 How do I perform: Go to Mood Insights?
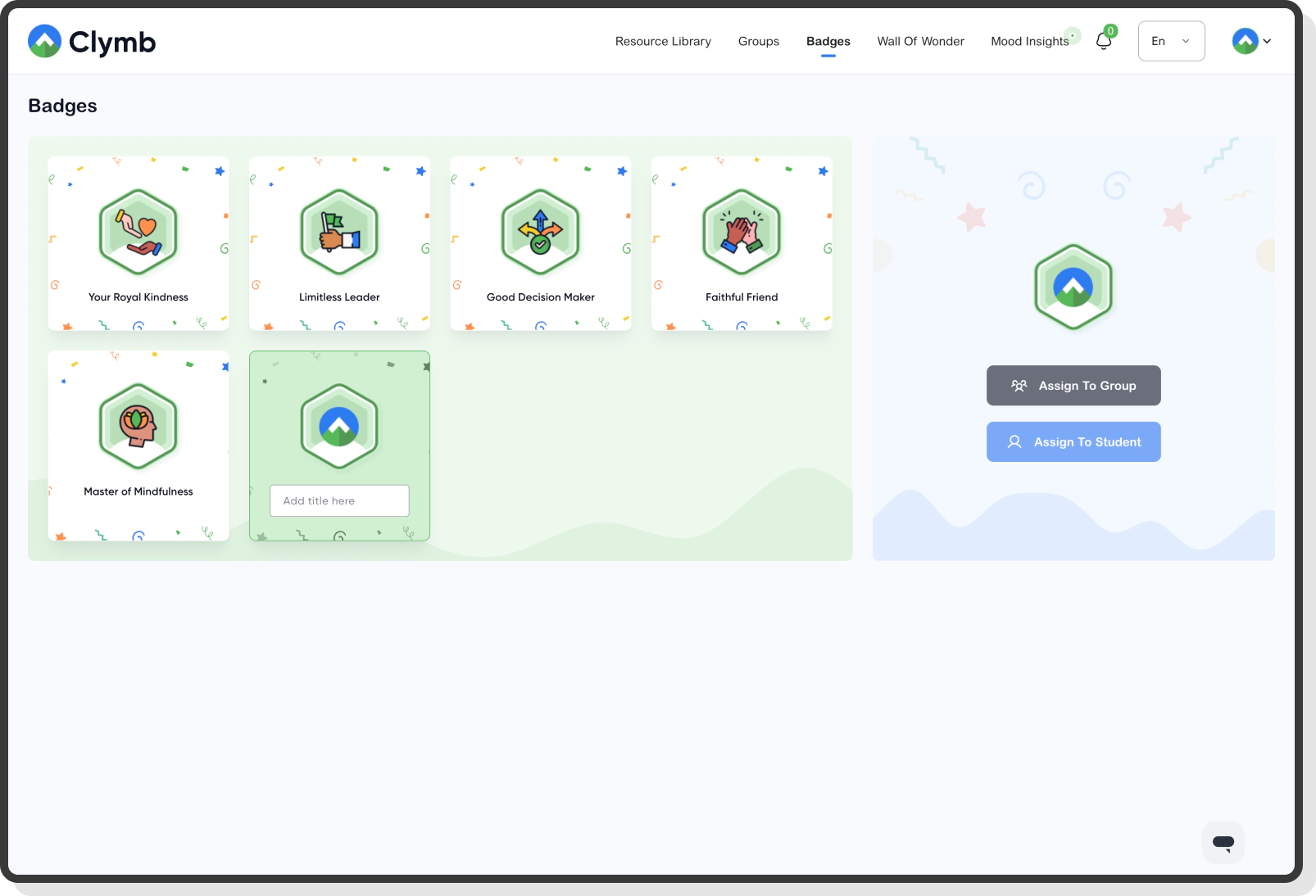tap(1028, 40)
